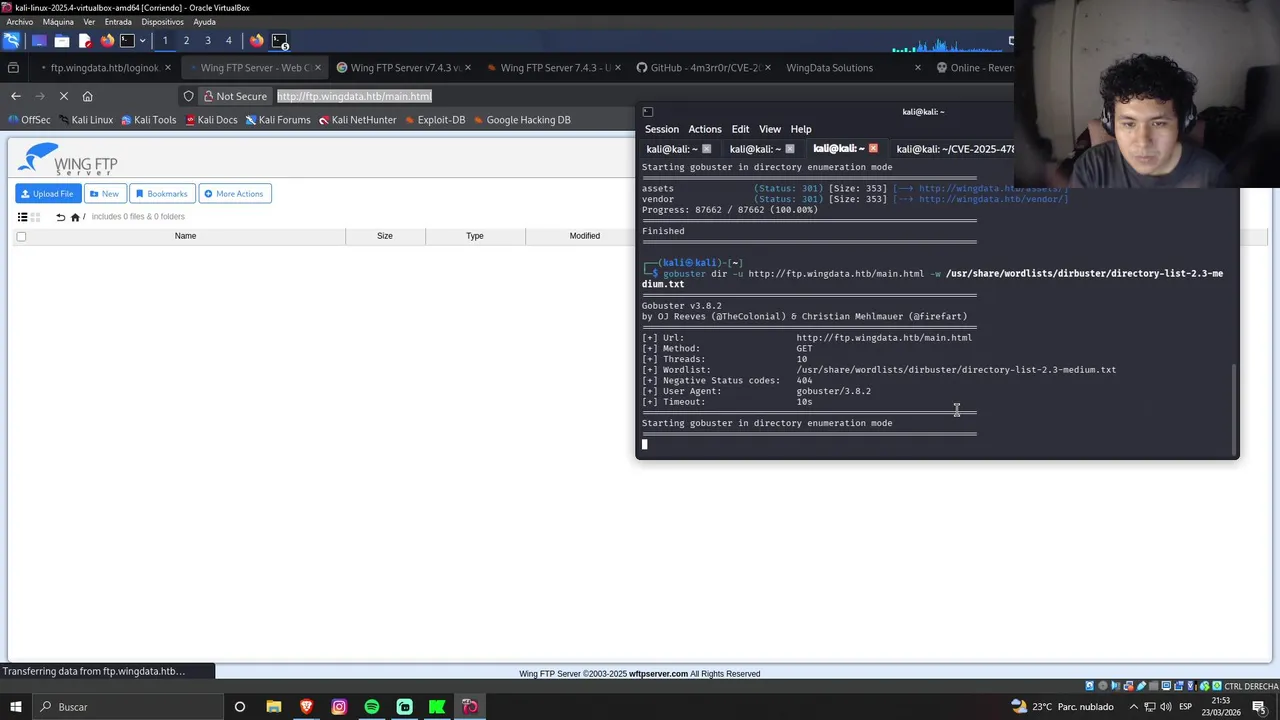
Task: Close the ftp.wingdata.htb/loginok tab
Action: (168, 68)
